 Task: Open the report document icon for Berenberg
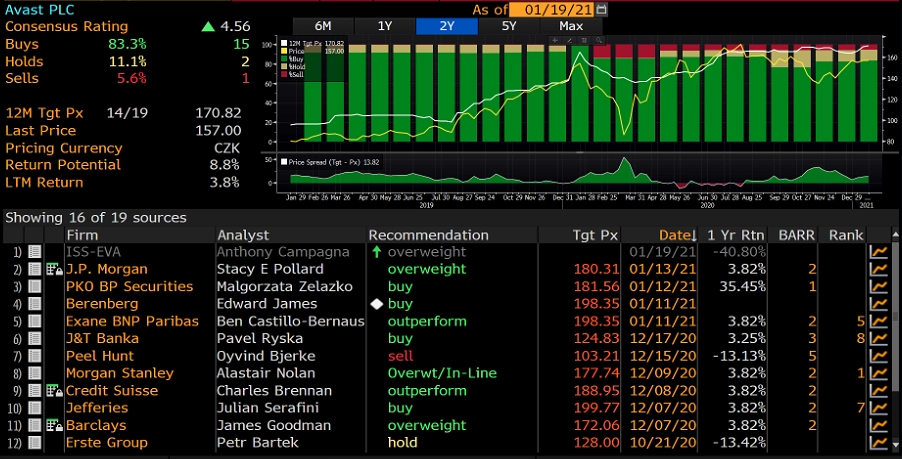tap(35, 304)
